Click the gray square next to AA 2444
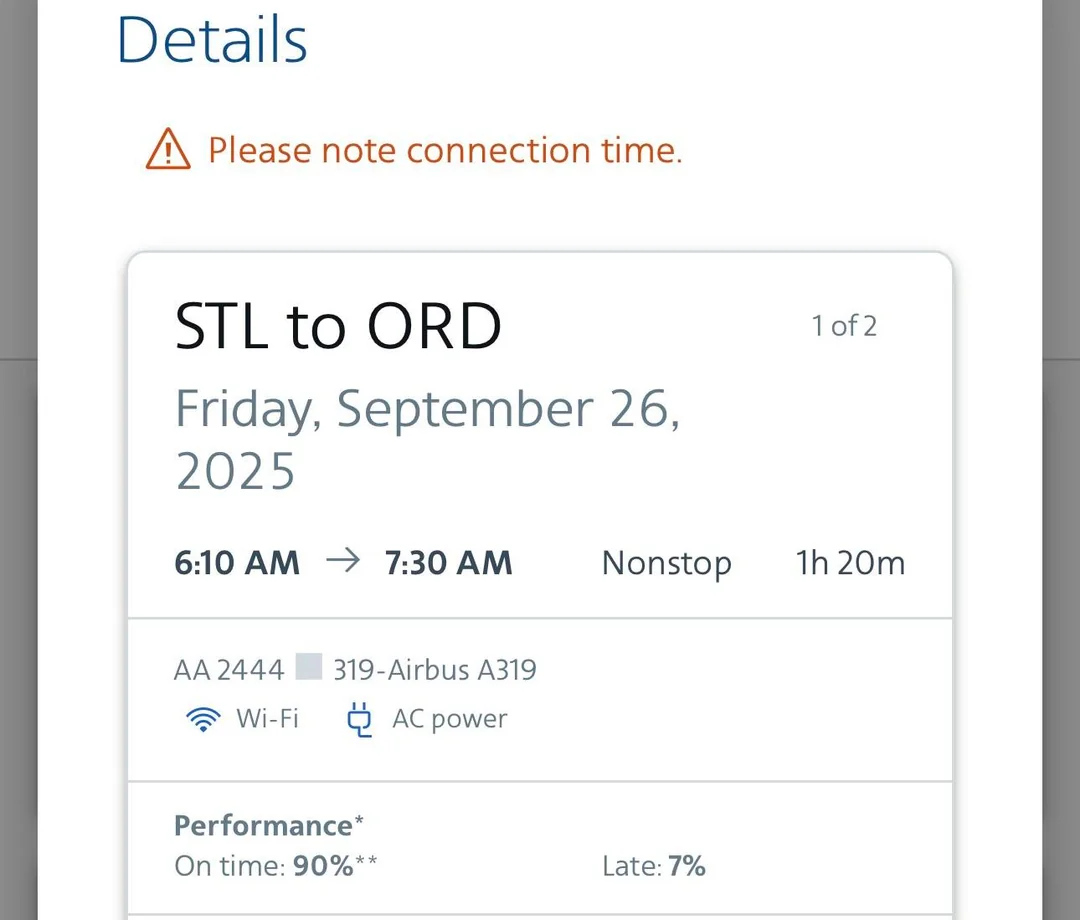This screenshot has height=920, width=1080. 309,667
